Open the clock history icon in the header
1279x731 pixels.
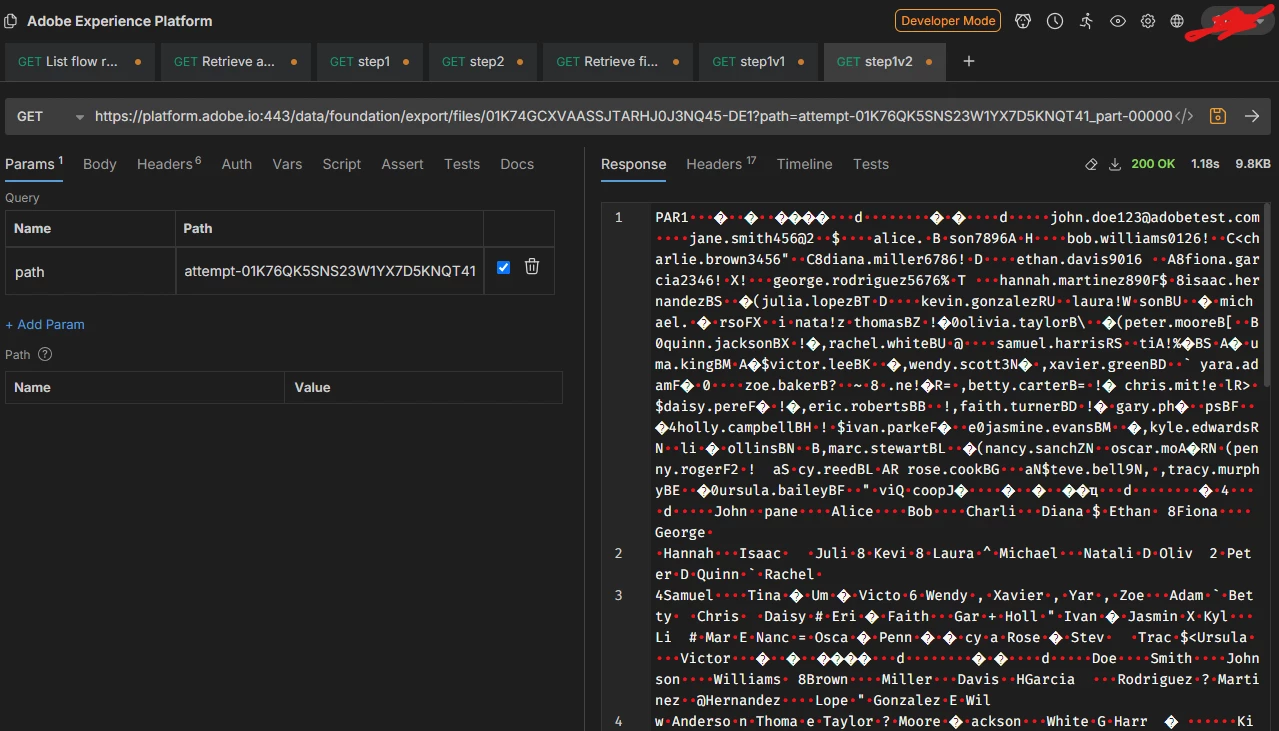point(1055,21)
